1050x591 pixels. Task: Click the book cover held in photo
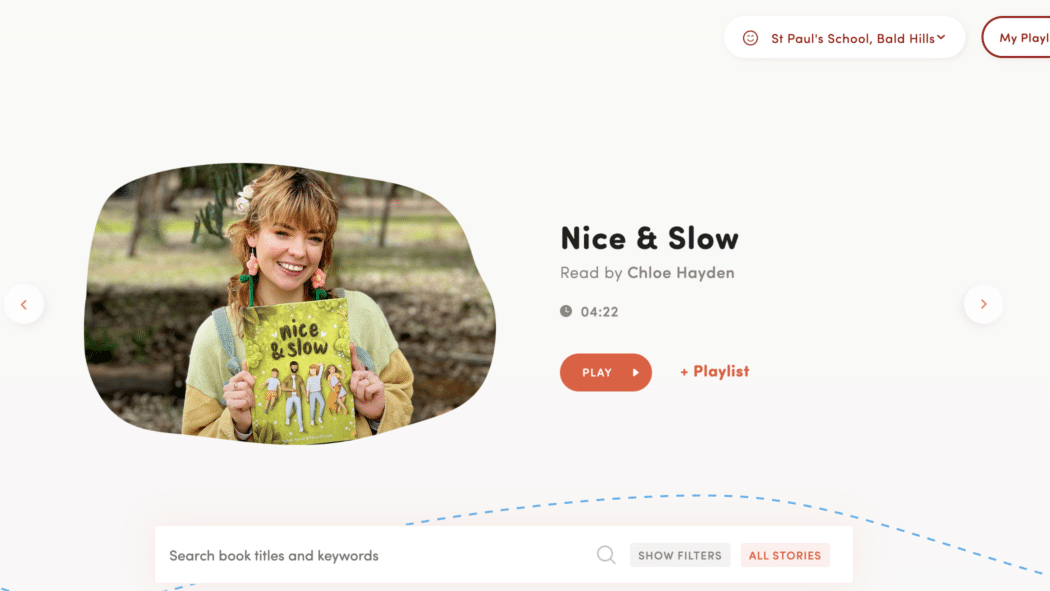[299, 371]
